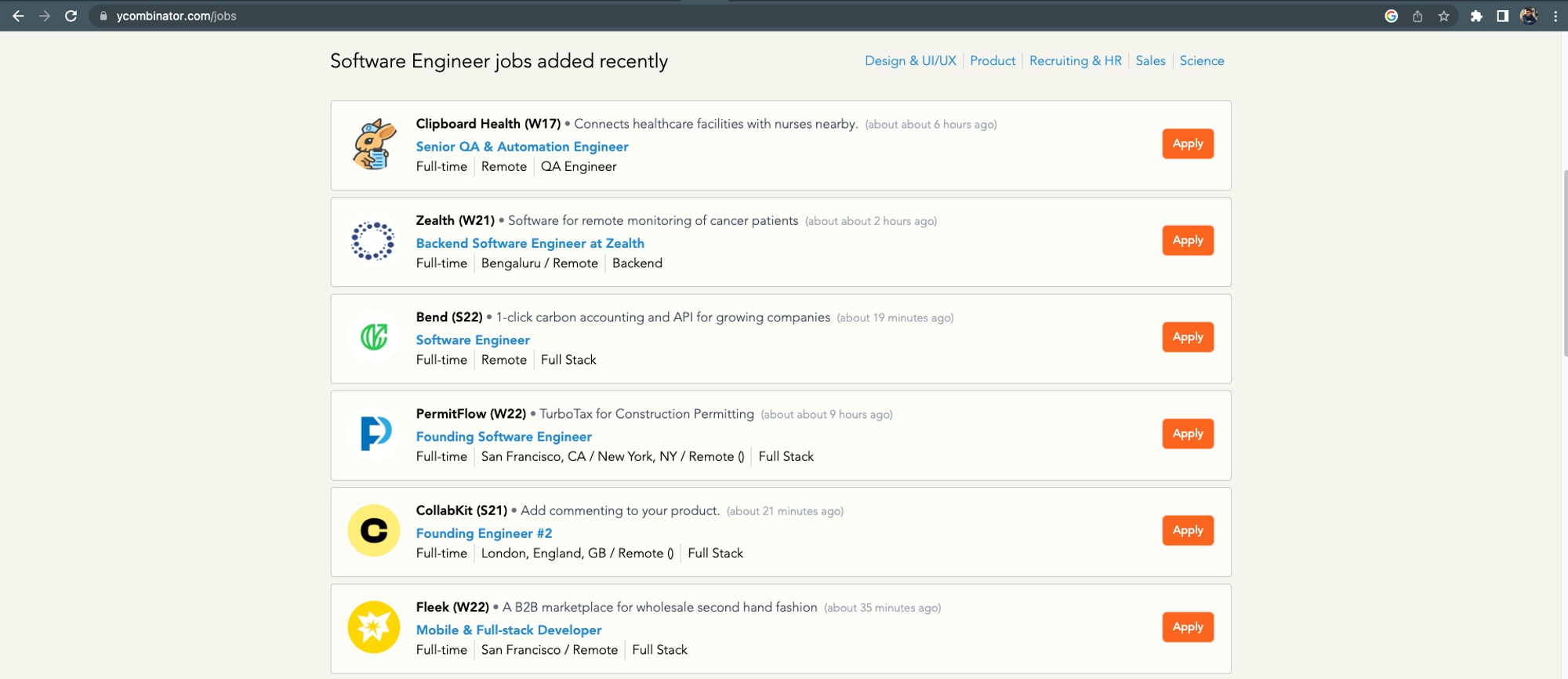Image resolution: width=1568 pixels, height=679 pixels.
Task: Click the Bend green leaf logo
Action: (x=374, y=337)
